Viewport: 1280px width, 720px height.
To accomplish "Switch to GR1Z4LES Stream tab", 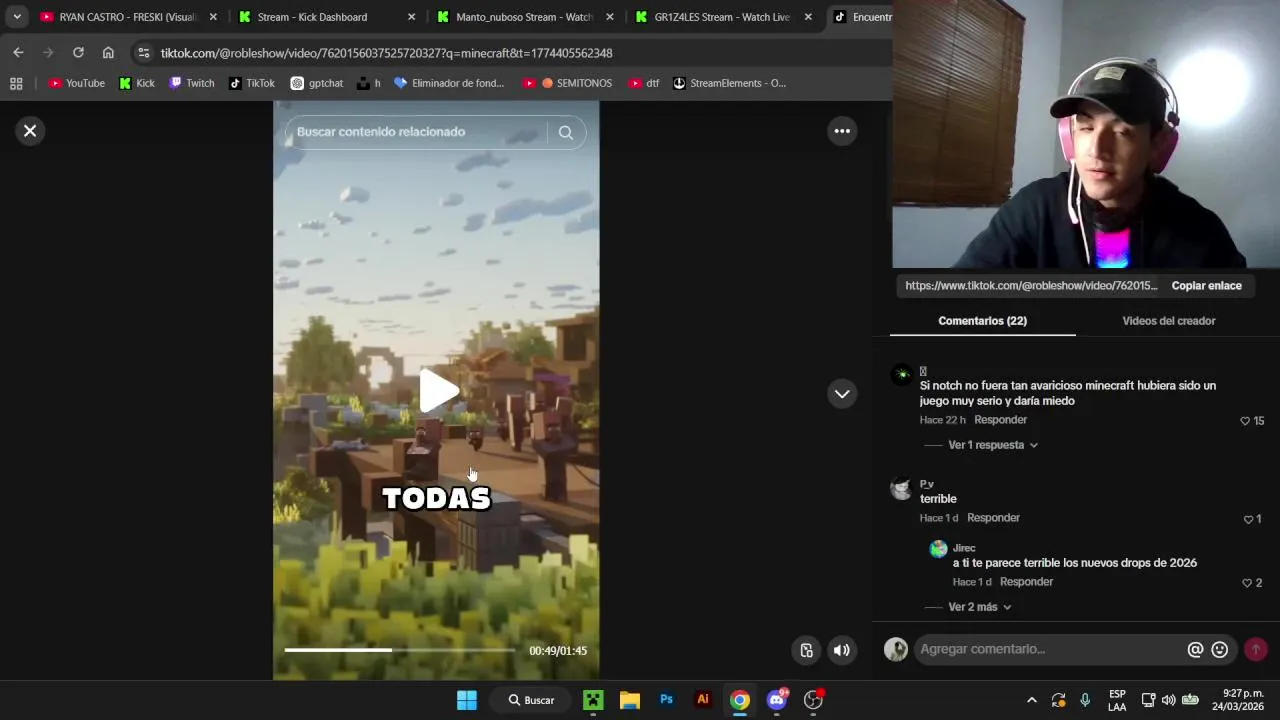I will coord(722,17).
